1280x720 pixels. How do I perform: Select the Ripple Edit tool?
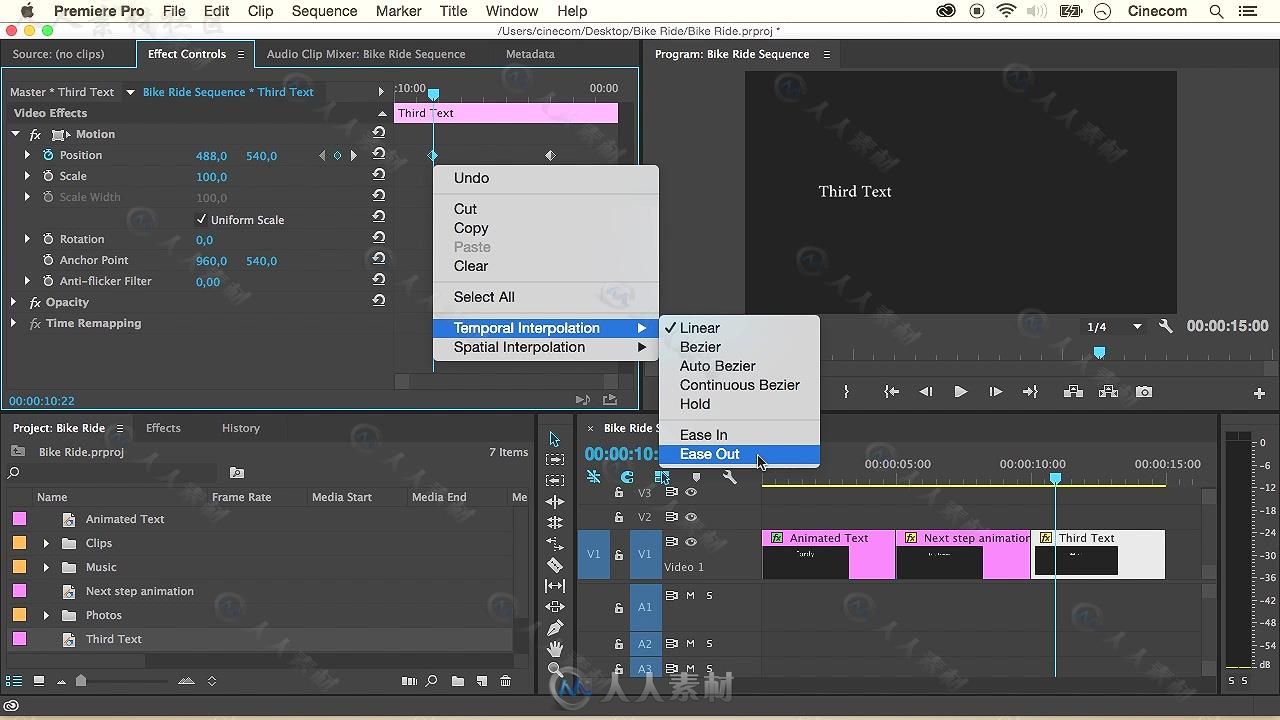[x=555, y=502]
